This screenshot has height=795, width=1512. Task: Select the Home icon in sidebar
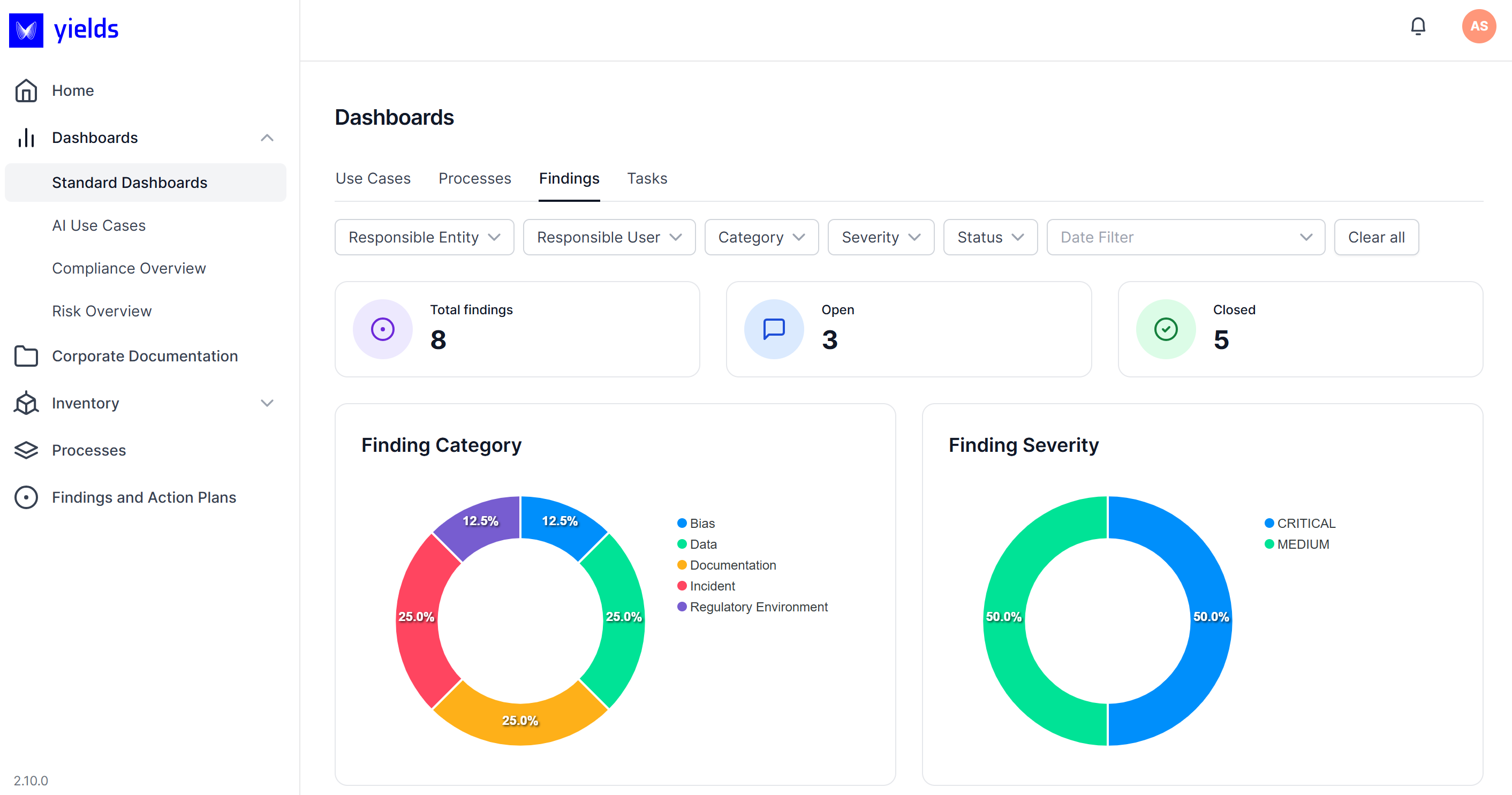(x=26, y=90)
